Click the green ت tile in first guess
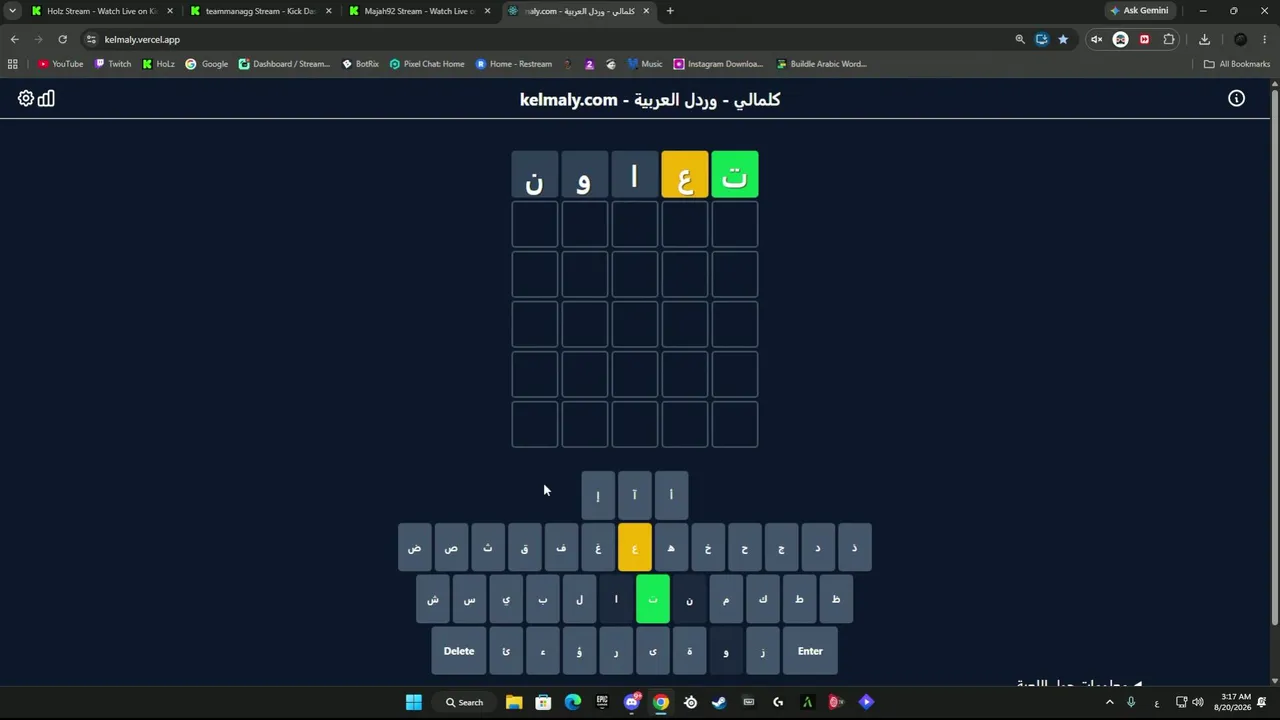 [735, 175]
